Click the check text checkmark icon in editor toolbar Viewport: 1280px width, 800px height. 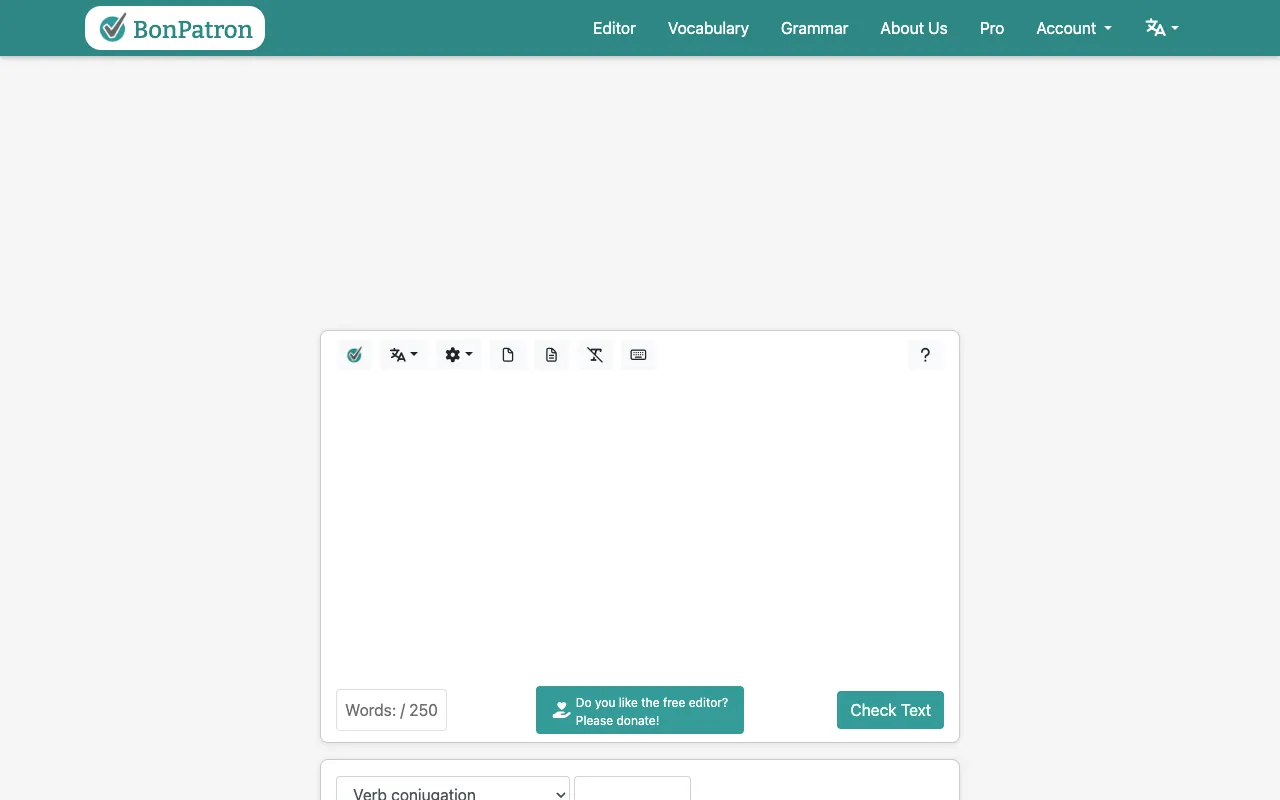click(x=354, y=355)
